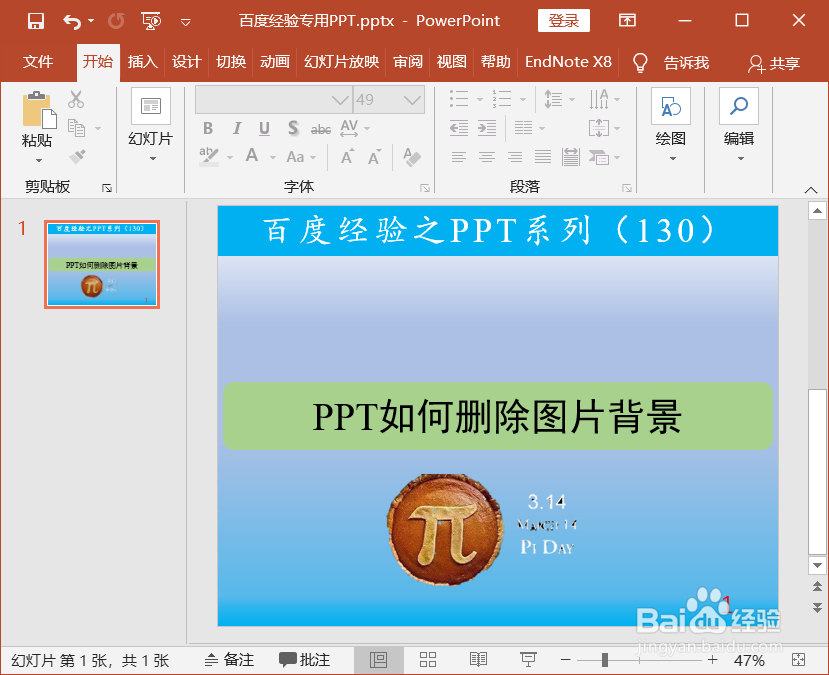The height and width of the screenshot is (675, 829).
Task: Switch to the 设计 tab
Action: click(x=187, y=62)
